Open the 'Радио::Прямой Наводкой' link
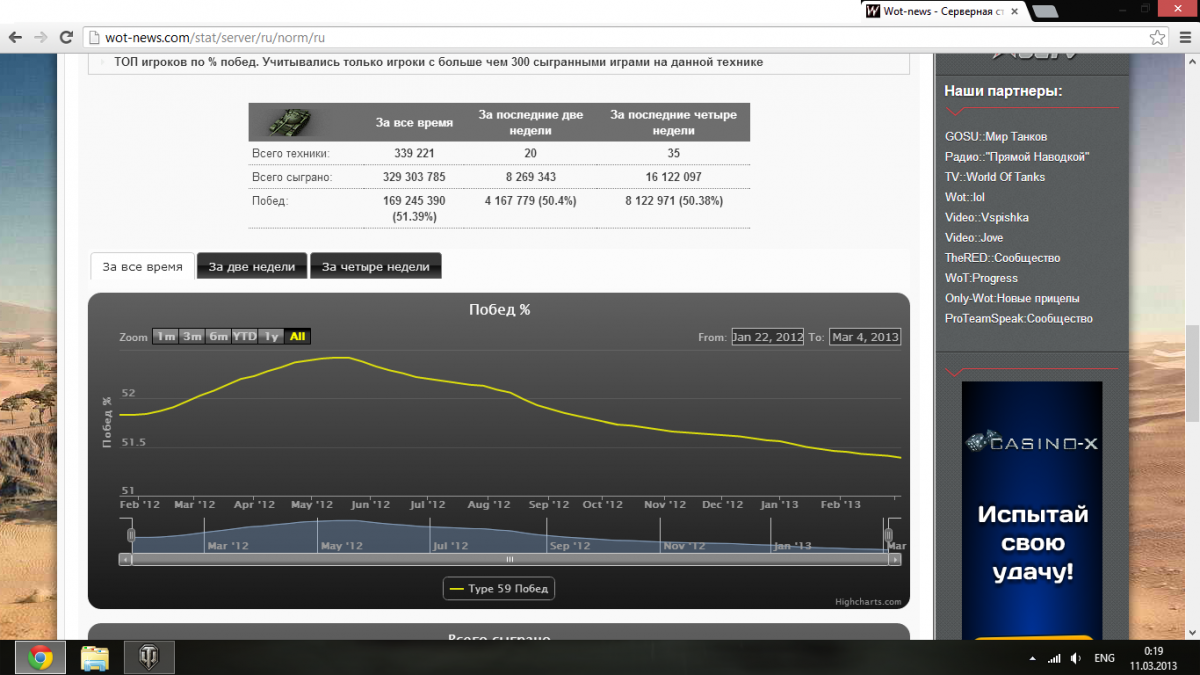1200x675 pixels. click(x=1017, y=157)
